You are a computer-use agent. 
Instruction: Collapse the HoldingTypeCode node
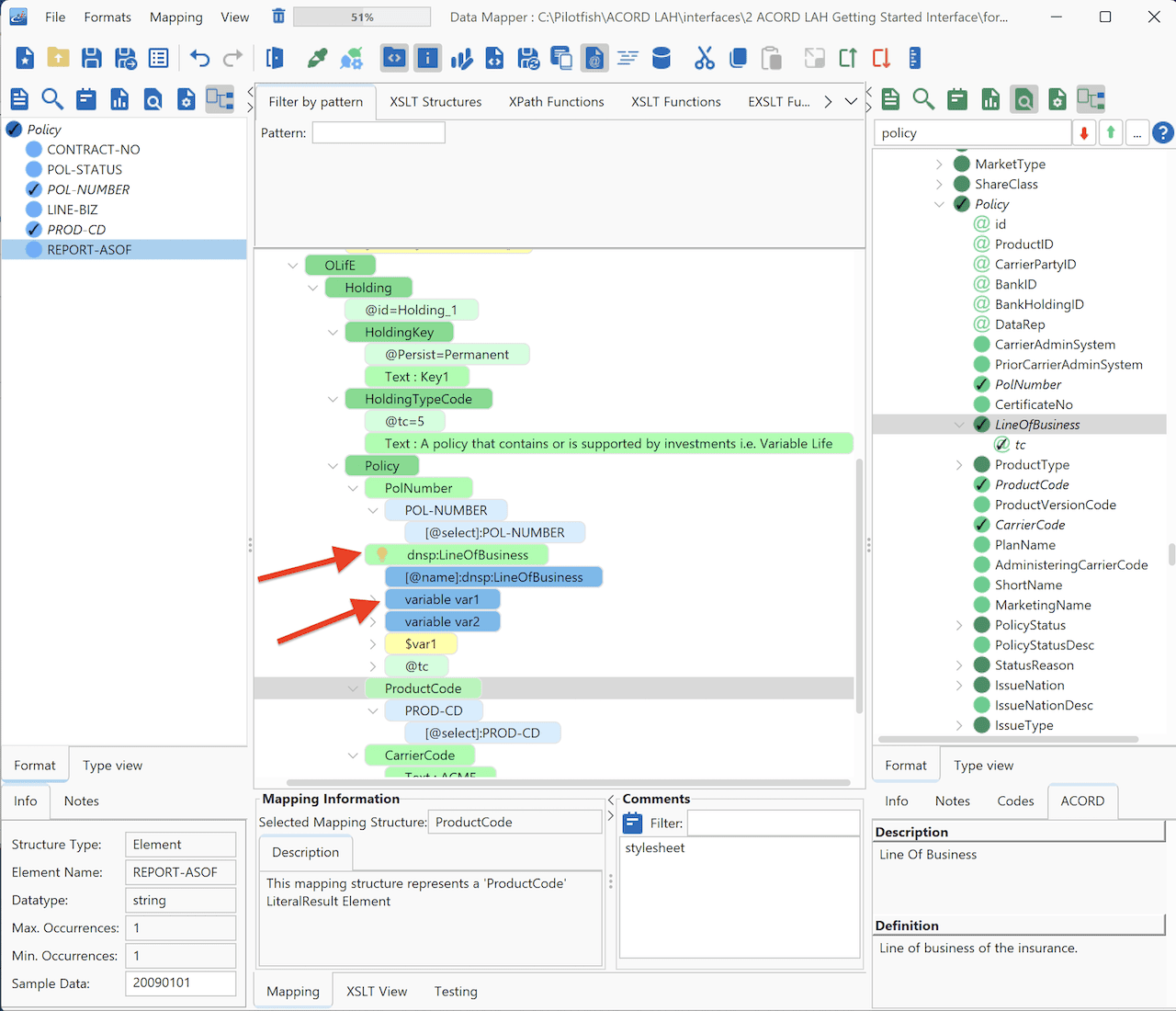tap(333, 399)
